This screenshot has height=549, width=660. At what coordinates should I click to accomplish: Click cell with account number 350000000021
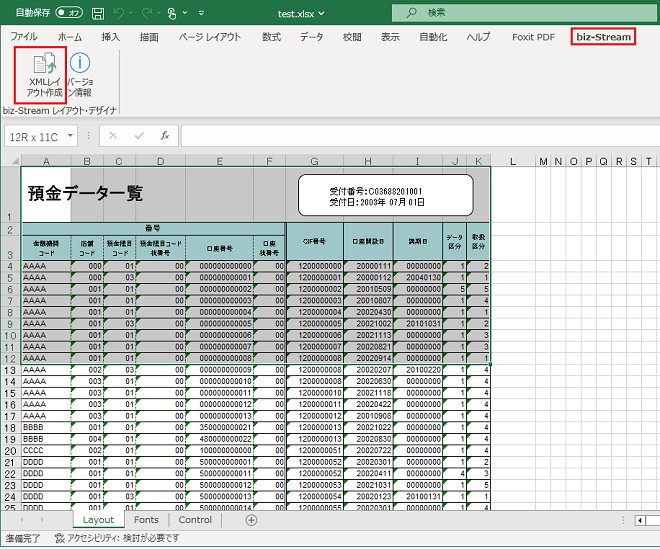219,427
